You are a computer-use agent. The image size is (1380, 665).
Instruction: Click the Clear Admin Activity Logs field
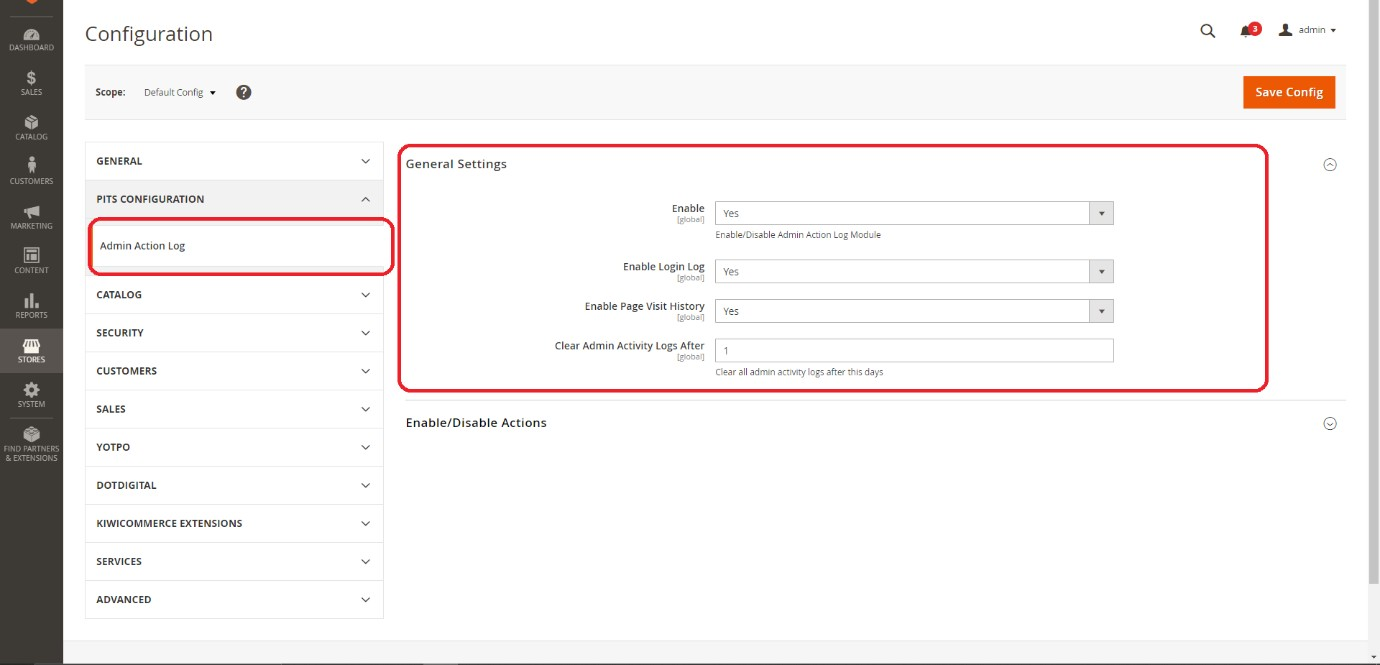click(913, 351)
